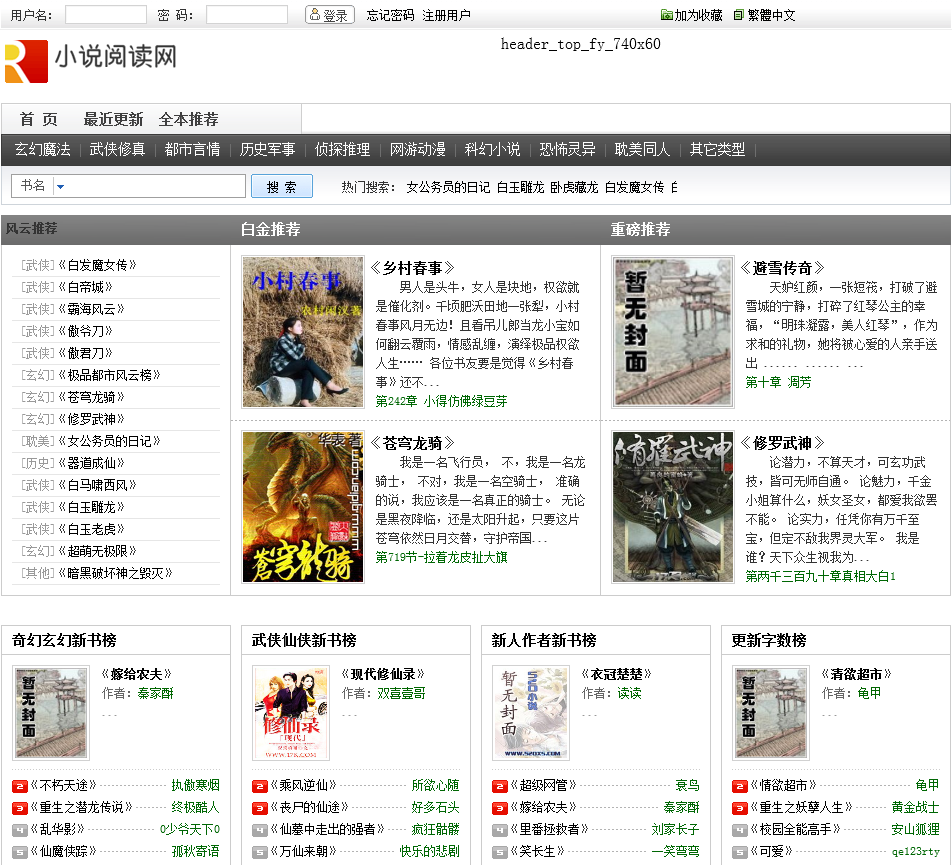Open the 注册用户 link
Screen dimensions: 952x865
446,15
